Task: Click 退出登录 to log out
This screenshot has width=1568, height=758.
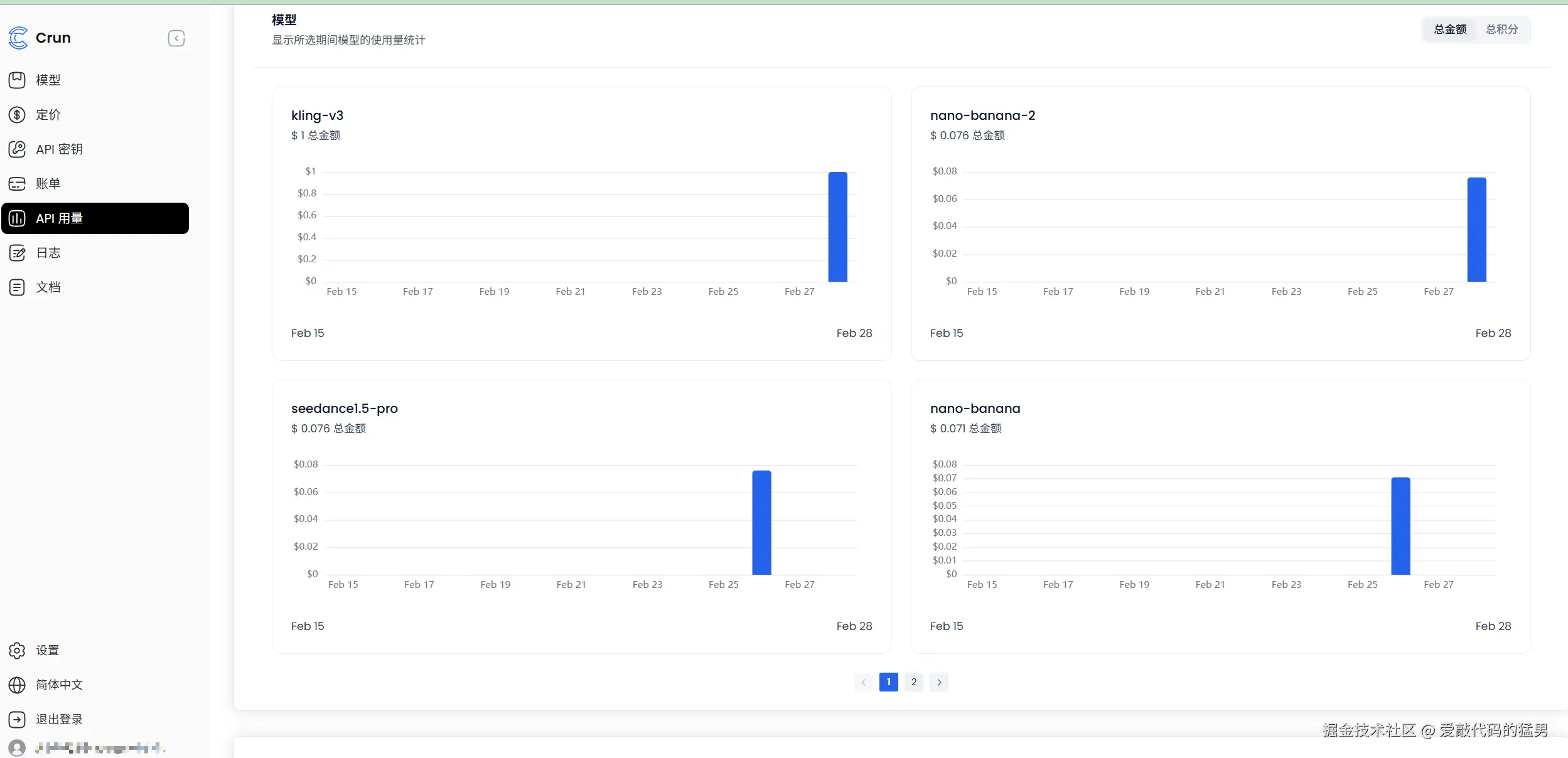Action: [x=95, y=719]
